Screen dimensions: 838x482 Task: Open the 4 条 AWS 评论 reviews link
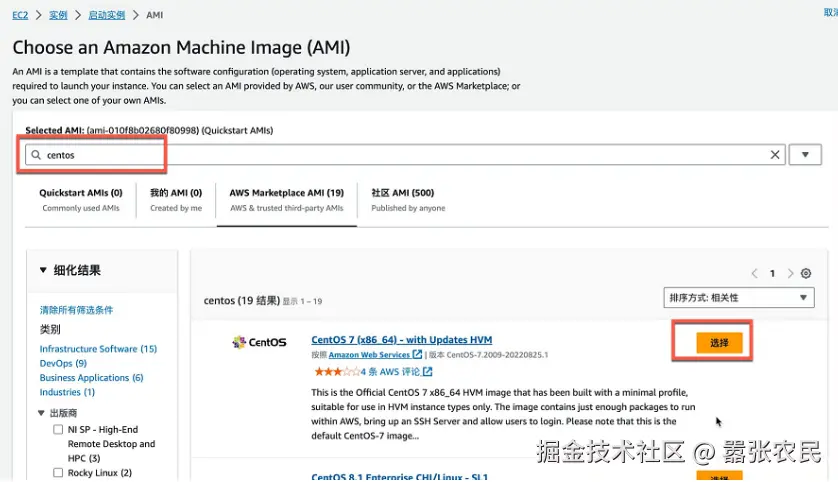390,371
